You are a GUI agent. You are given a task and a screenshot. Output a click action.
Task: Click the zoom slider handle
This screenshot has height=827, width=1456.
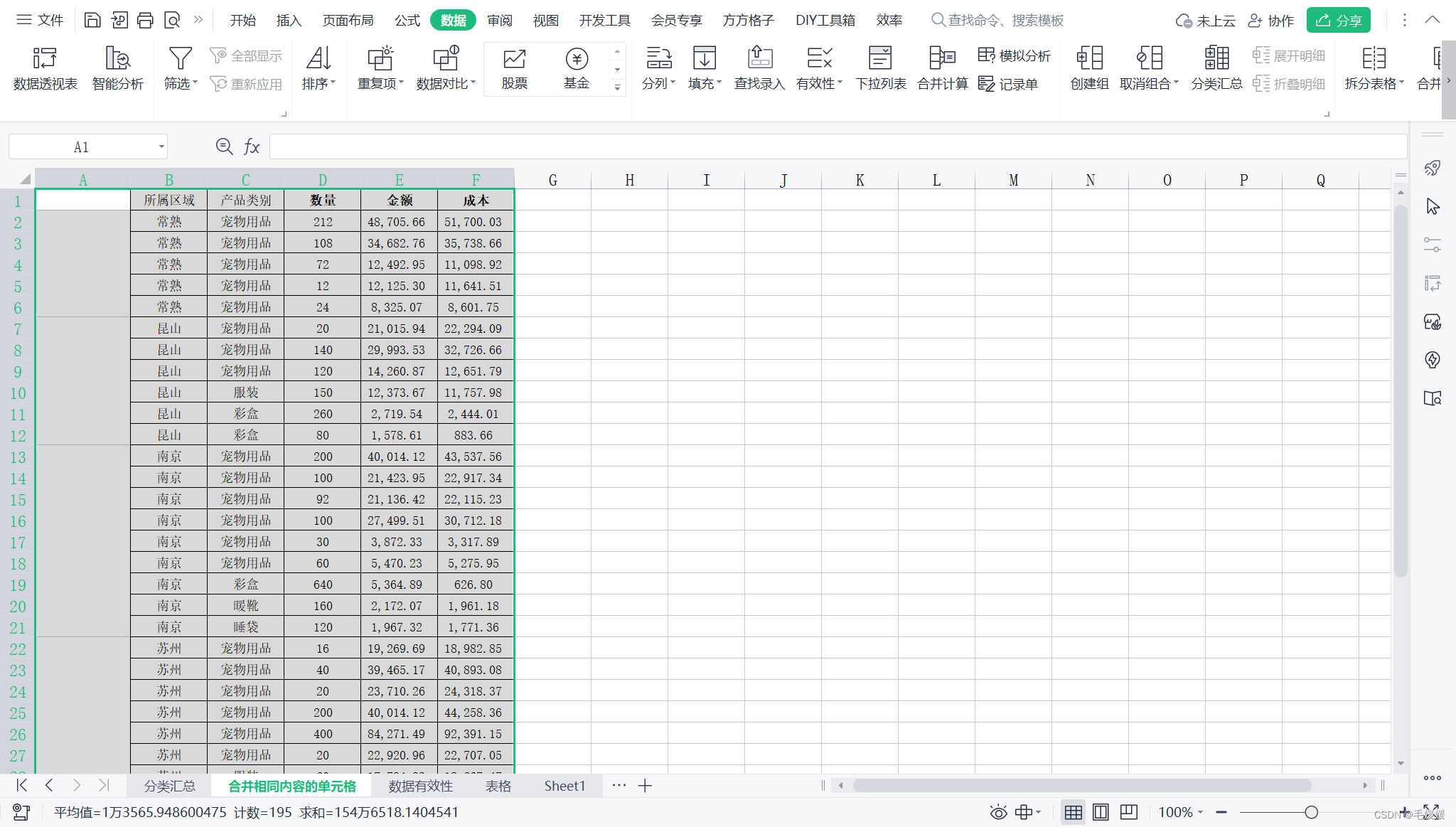[x=1311, y=812]
